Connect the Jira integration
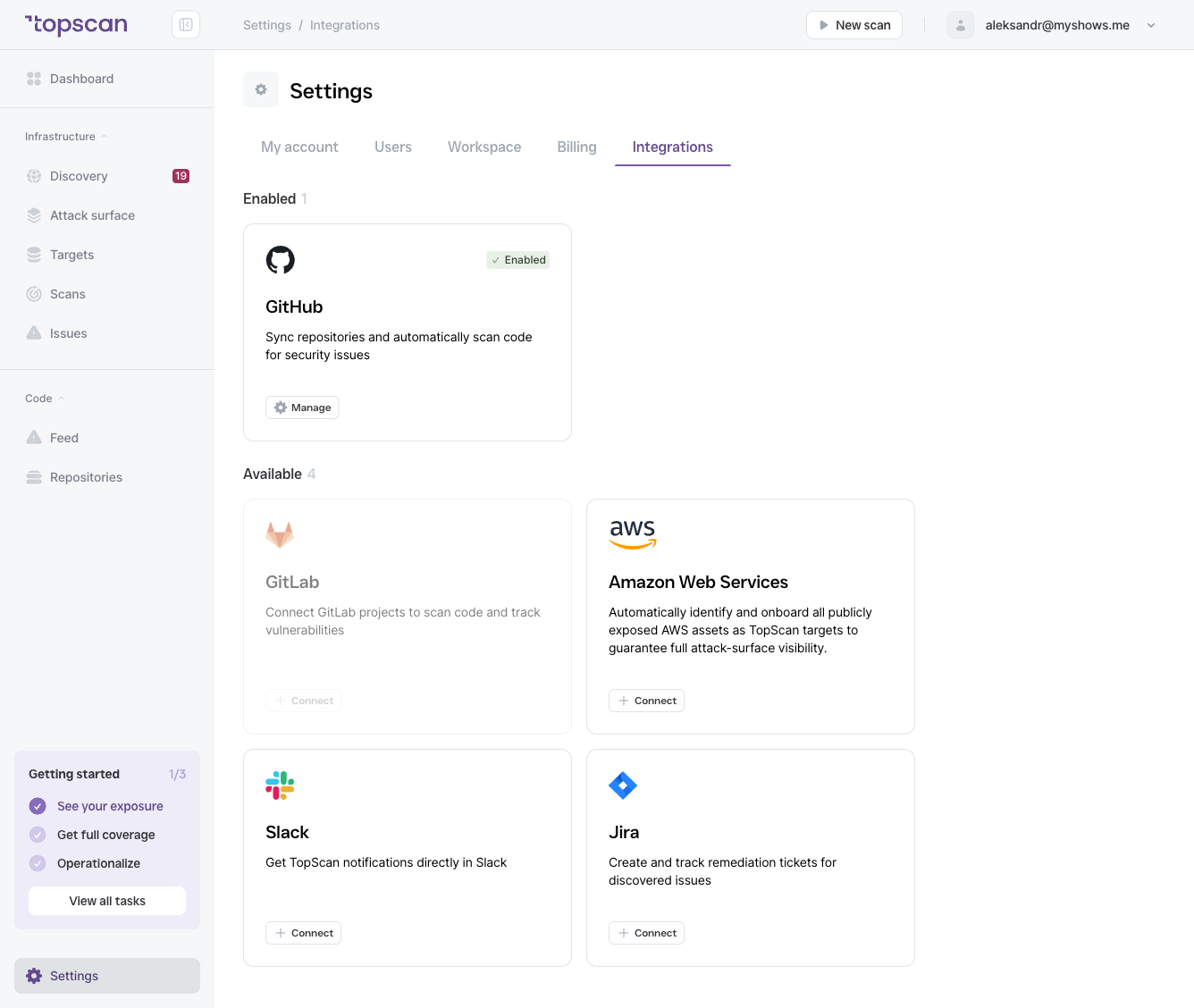This screenshot has height=1008, width=1194. pos(646,933)
